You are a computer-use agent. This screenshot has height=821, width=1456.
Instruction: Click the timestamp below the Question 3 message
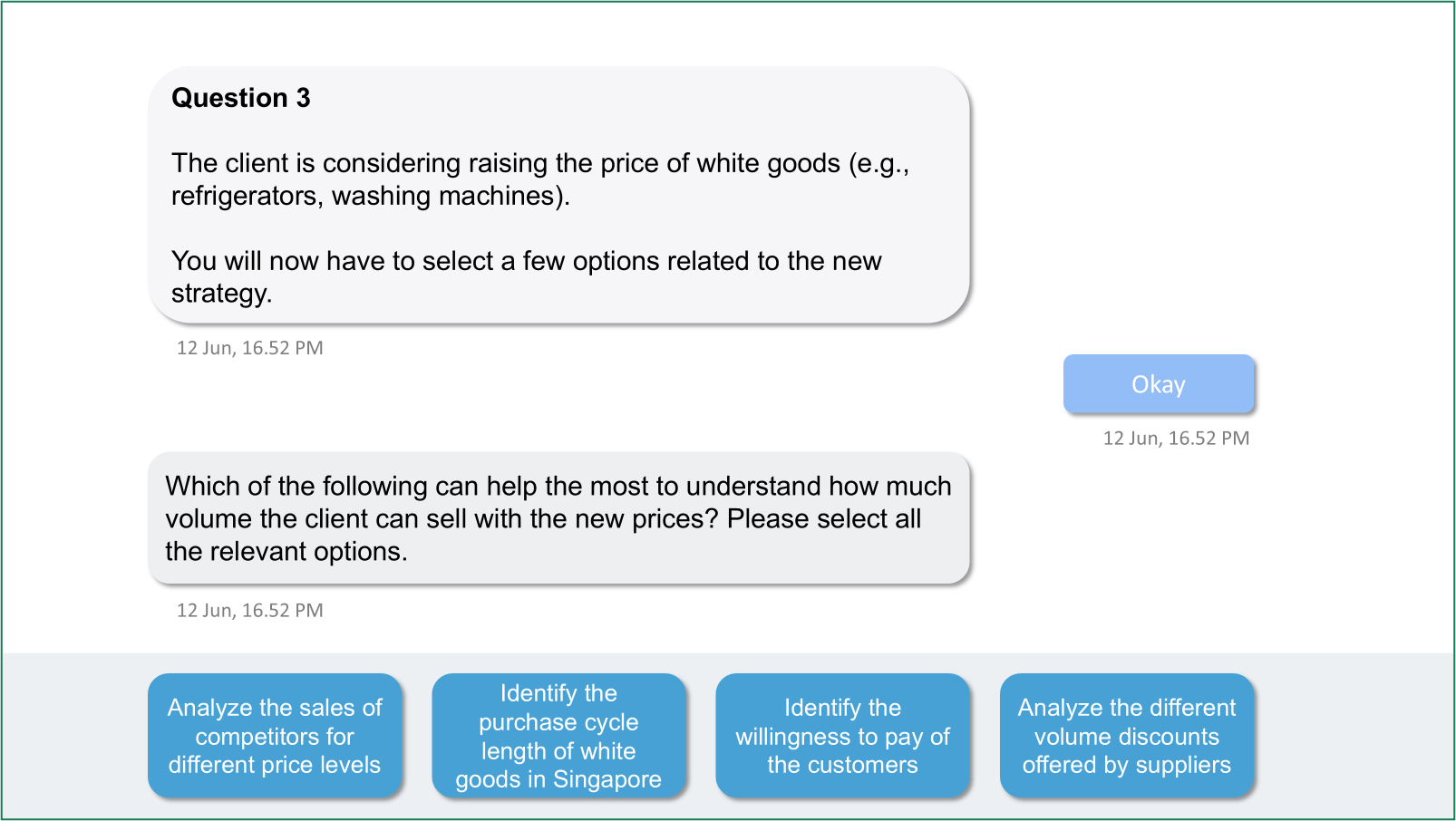249,348
